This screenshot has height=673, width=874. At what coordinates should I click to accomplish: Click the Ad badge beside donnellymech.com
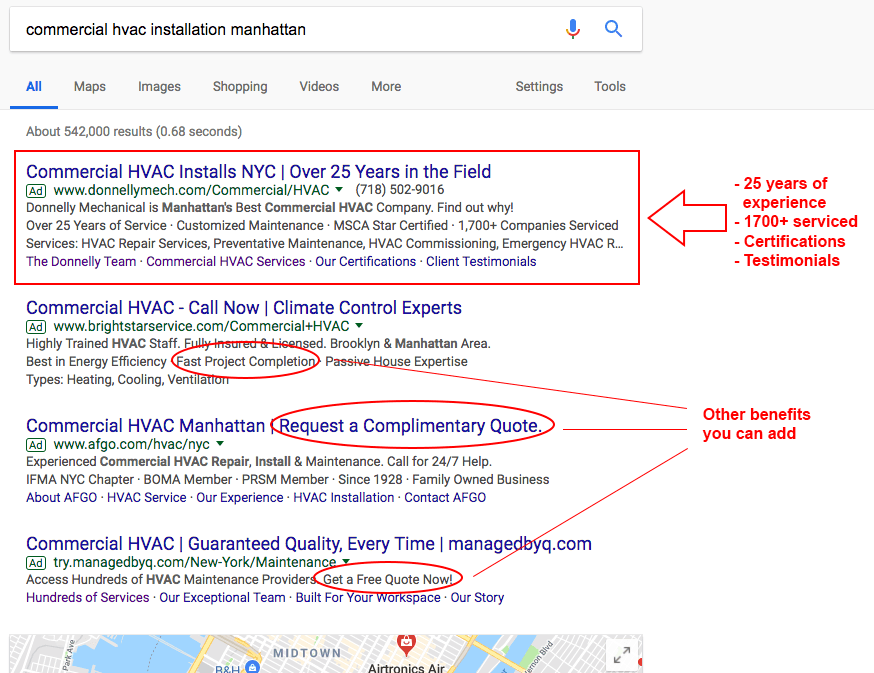36,191
